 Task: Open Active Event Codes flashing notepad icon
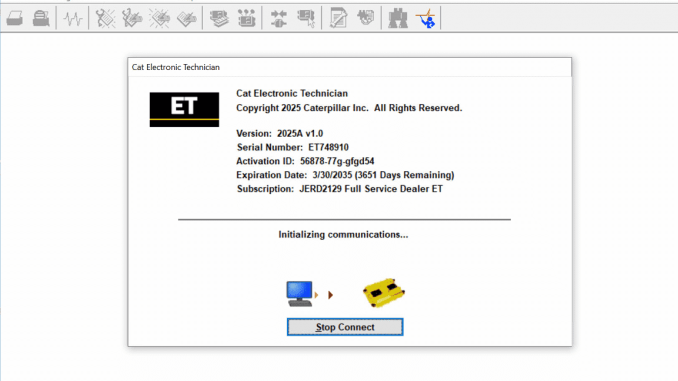click(160, 19)
